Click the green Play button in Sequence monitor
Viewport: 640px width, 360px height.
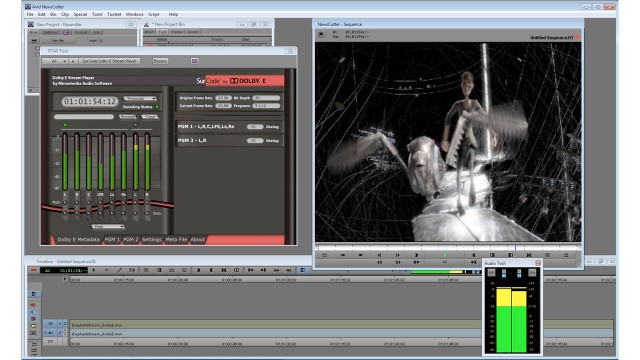click(445, 255)
